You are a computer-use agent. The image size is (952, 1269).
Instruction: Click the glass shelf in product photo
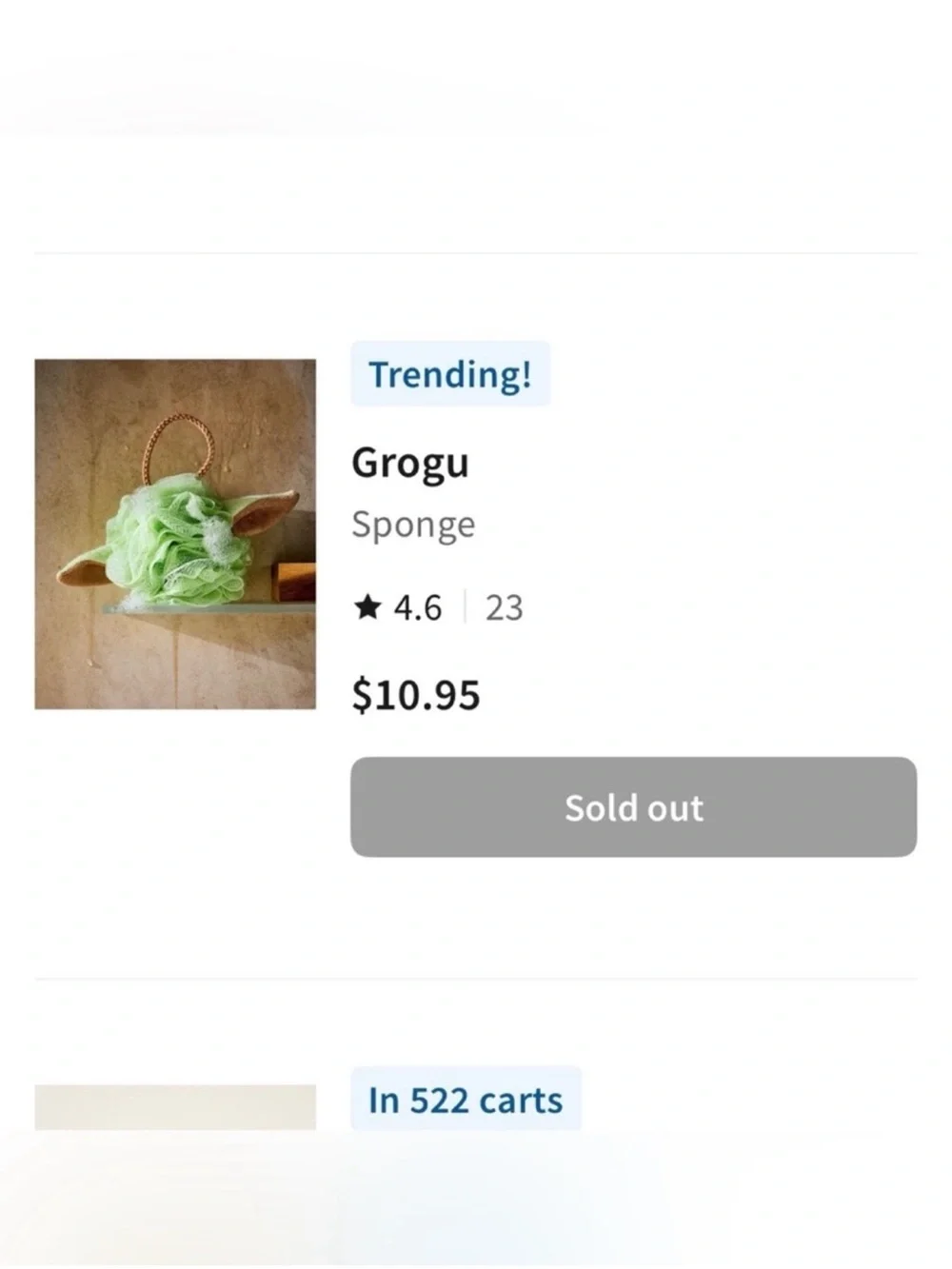click(209, 607)
